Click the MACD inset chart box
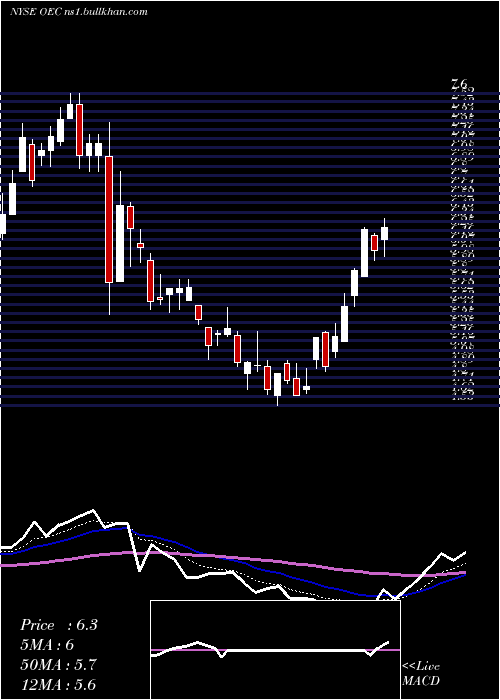Image resolution: width=500 pixels, height=700 pixels. click(x=275, y=650)
